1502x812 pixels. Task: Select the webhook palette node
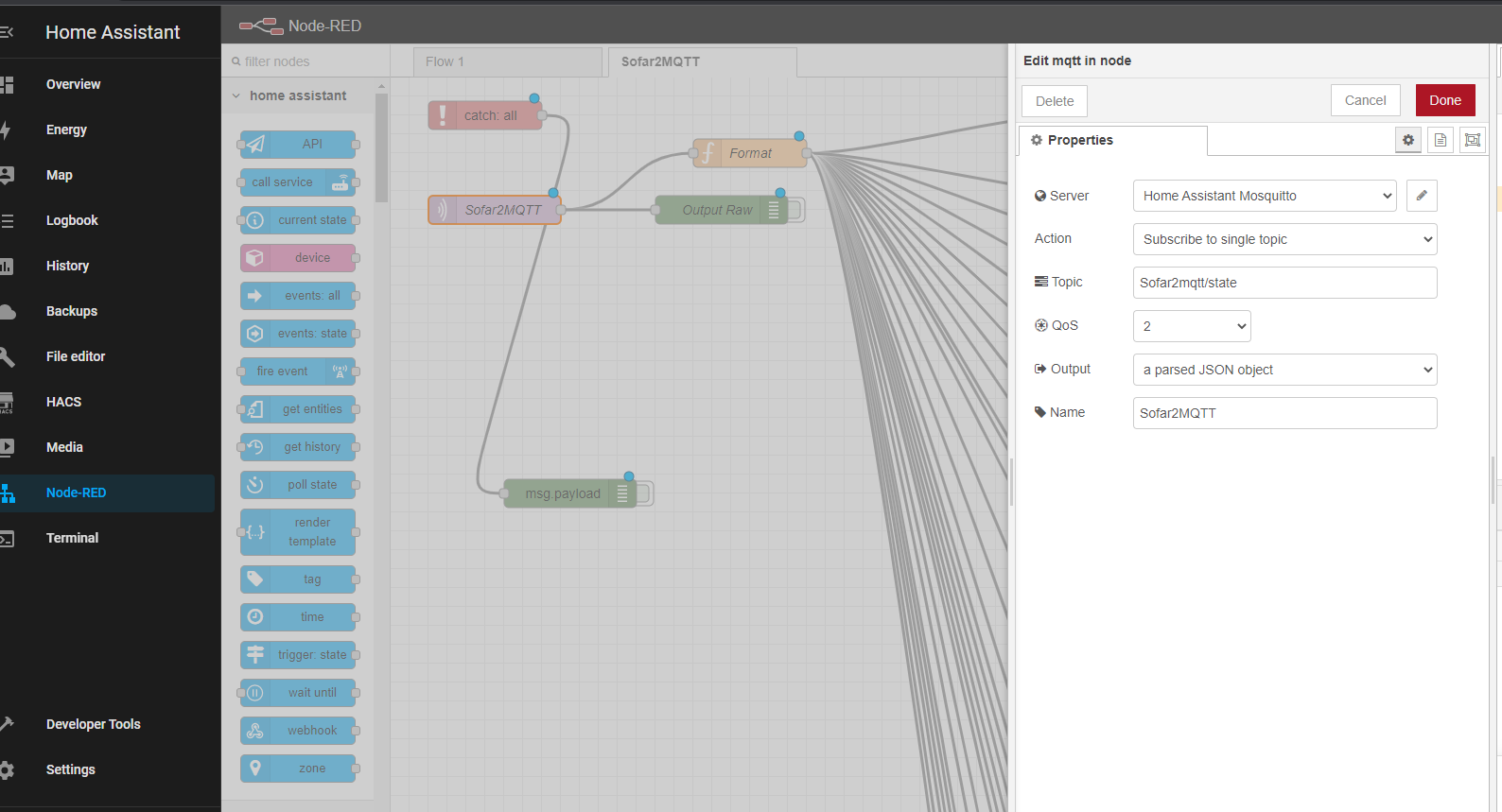(298, 731)
